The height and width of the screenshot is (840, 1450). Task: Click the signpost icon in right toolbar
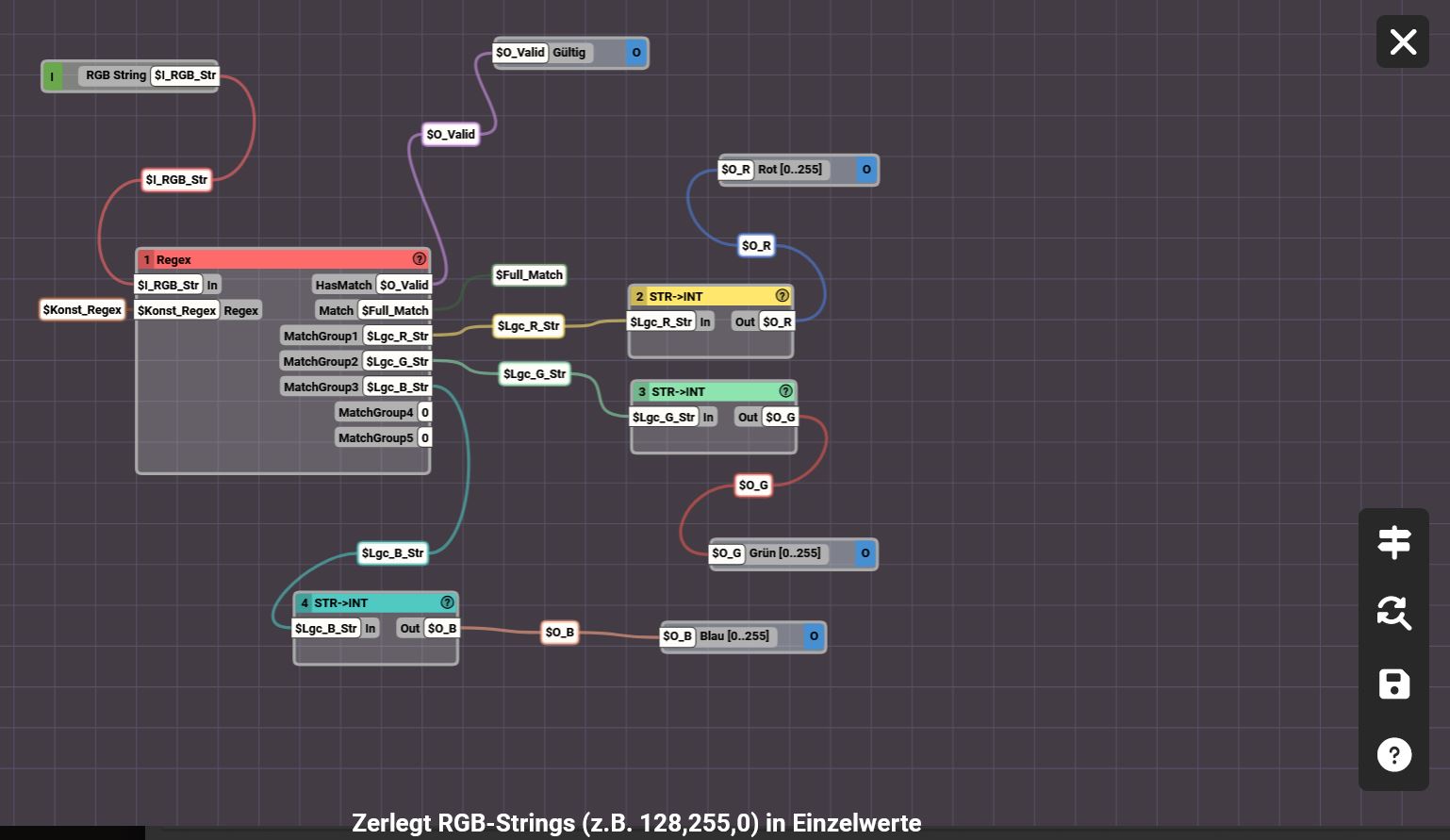[x=1393, y=543]
